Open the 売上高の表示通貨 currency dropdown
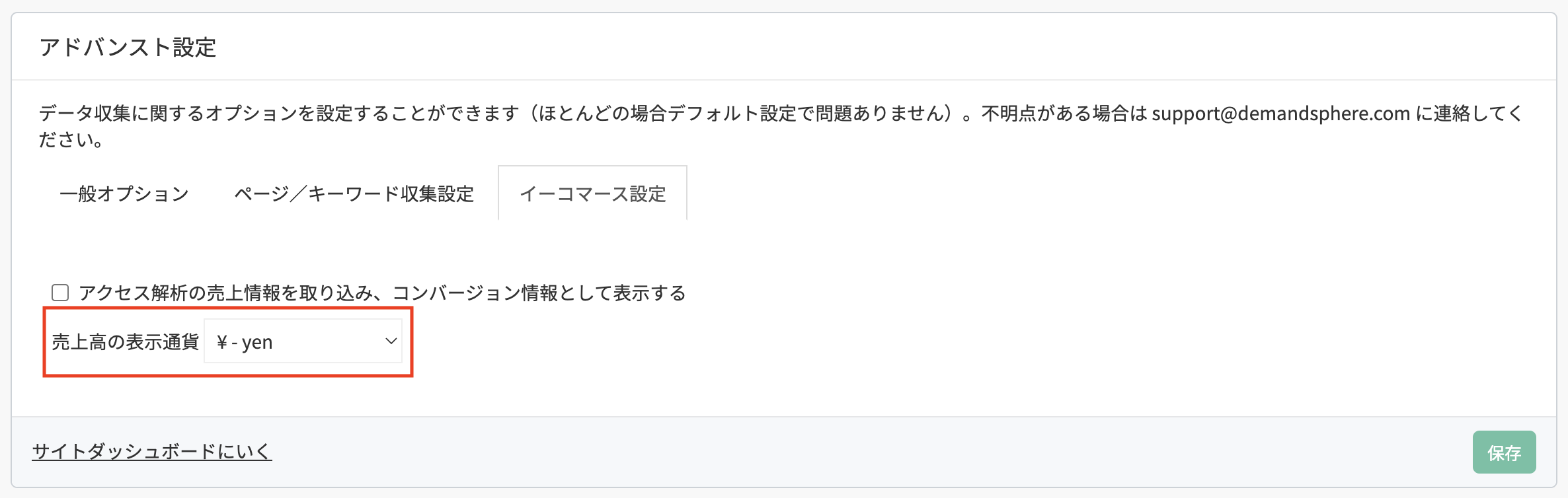 303,341
